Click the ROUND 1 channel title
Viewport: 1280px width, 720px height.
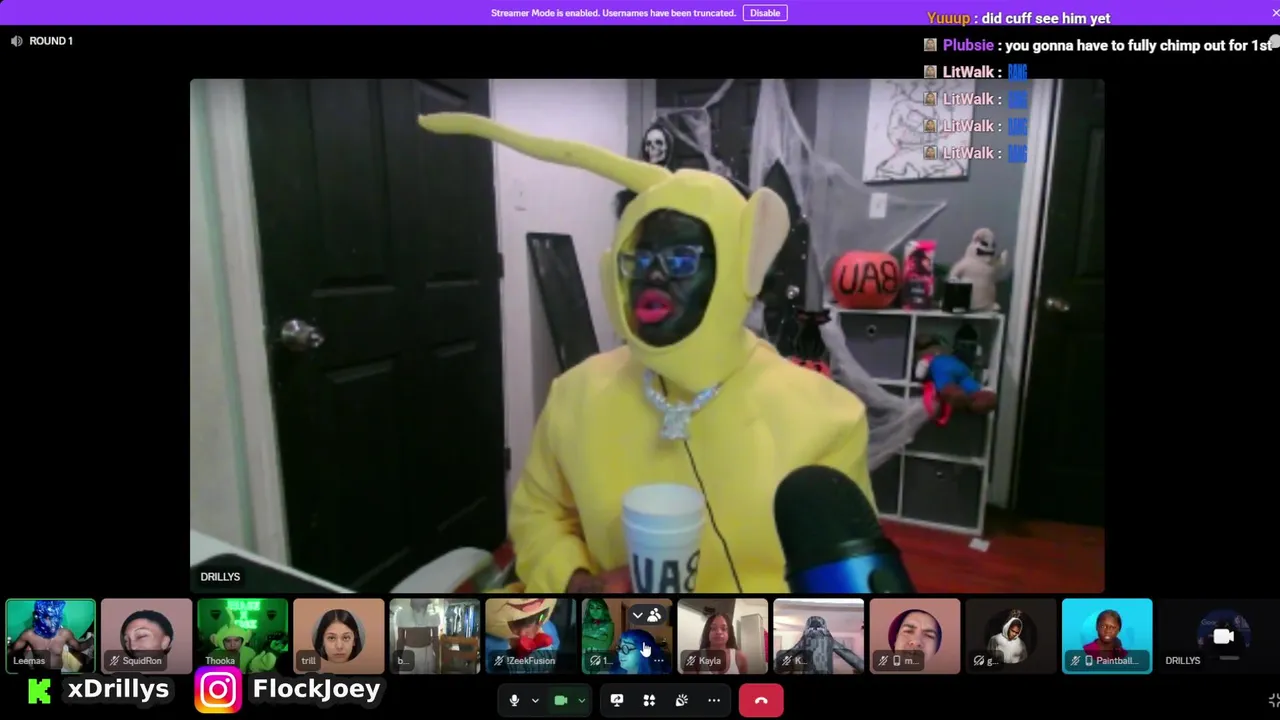pyautogui.click(x=51, y=41)
